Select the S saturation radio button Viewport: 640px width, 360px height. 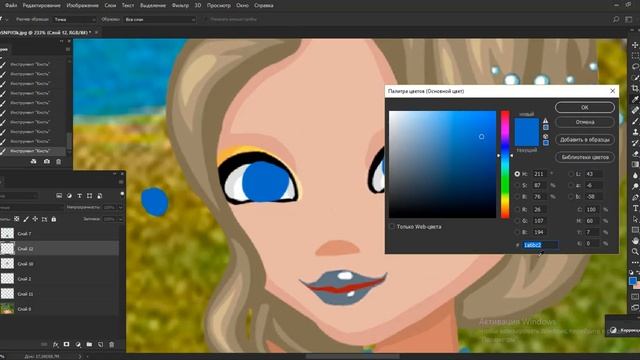pyautogui.click(x=517, y=185)
